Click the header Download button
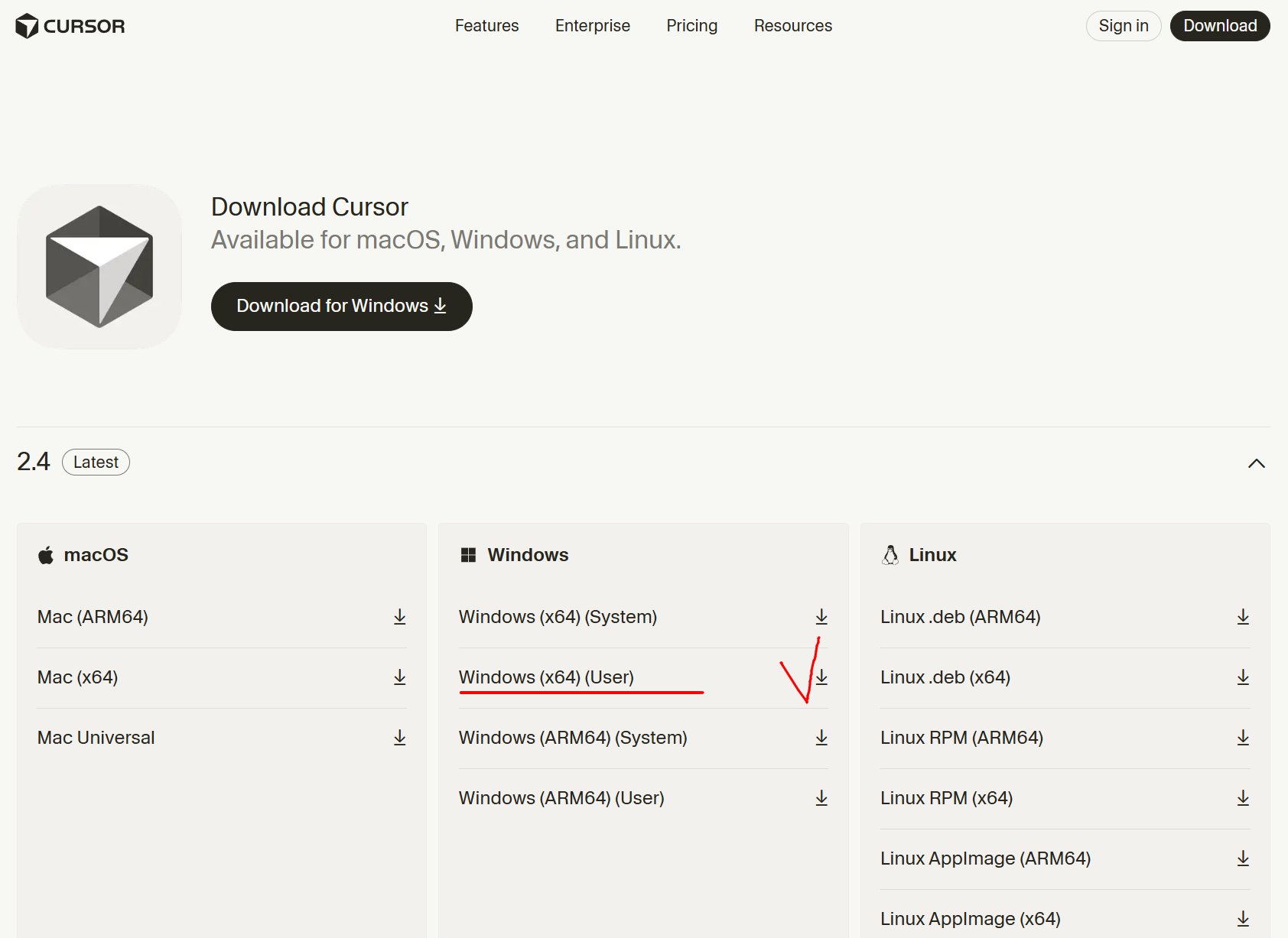1288x938 pixels. pos(1220,26)
